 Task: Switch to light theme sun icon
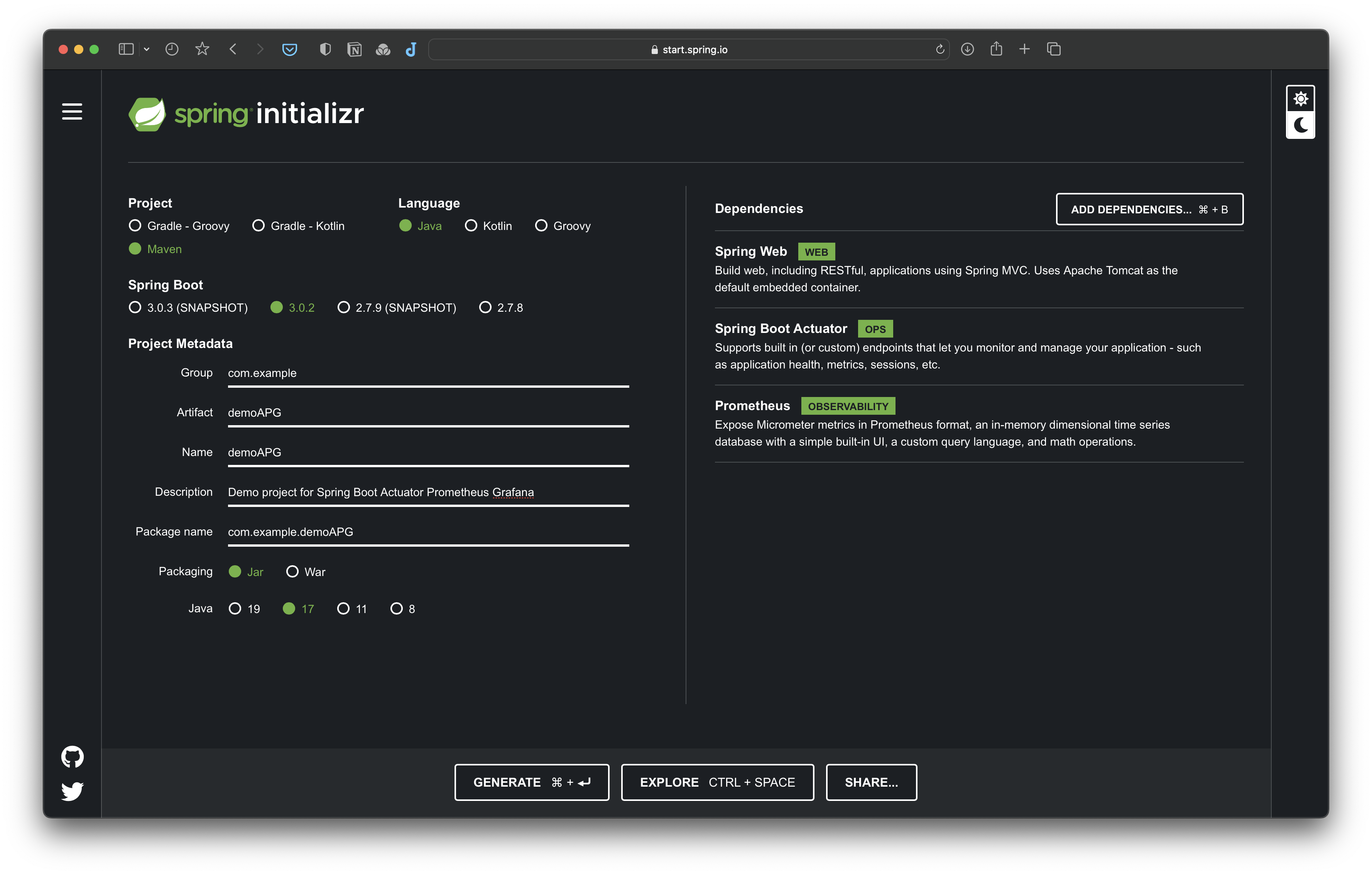point(1300,99)
